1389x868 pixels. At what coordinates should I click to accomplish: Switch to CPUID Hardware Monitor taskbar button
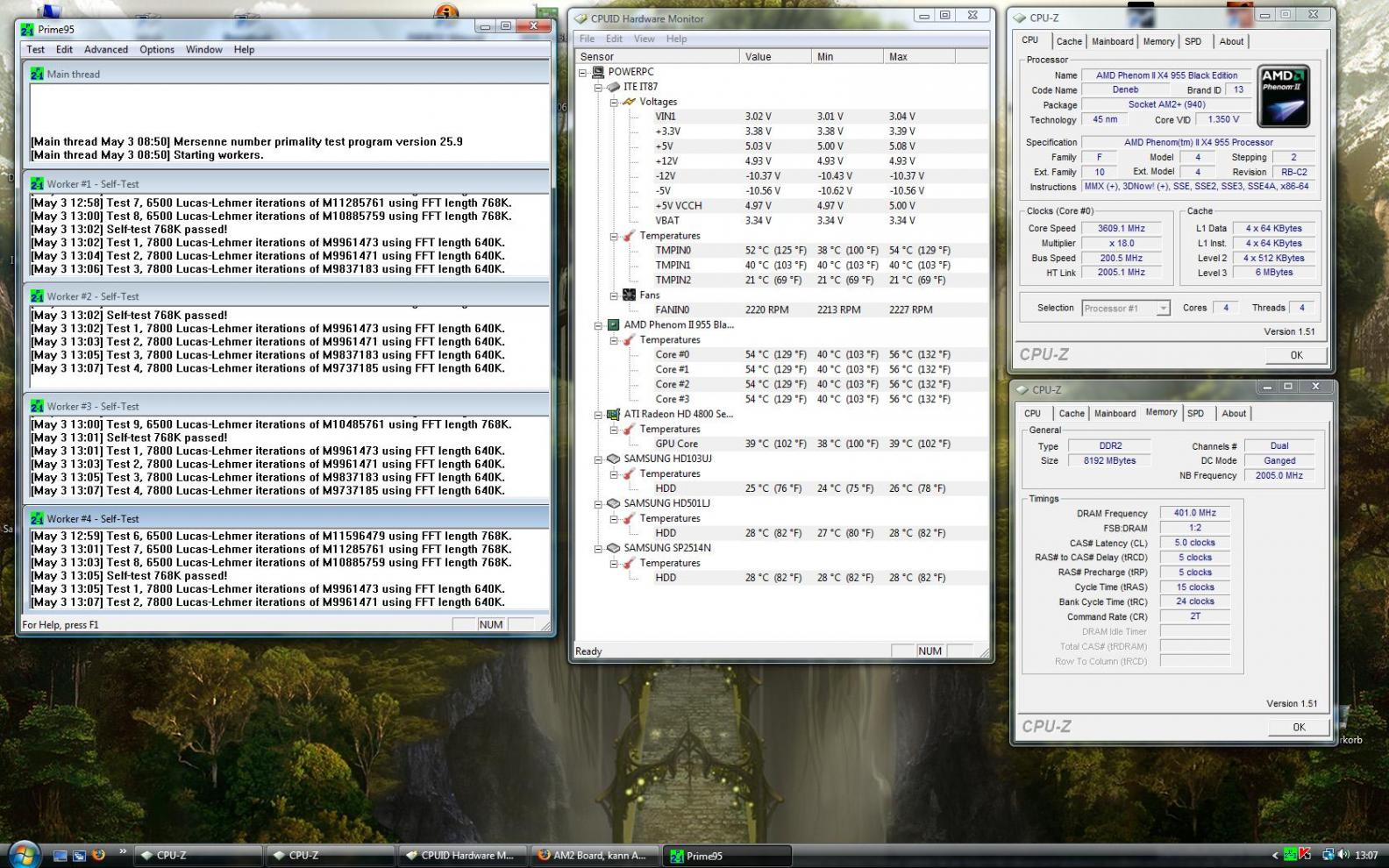point(463,856)
